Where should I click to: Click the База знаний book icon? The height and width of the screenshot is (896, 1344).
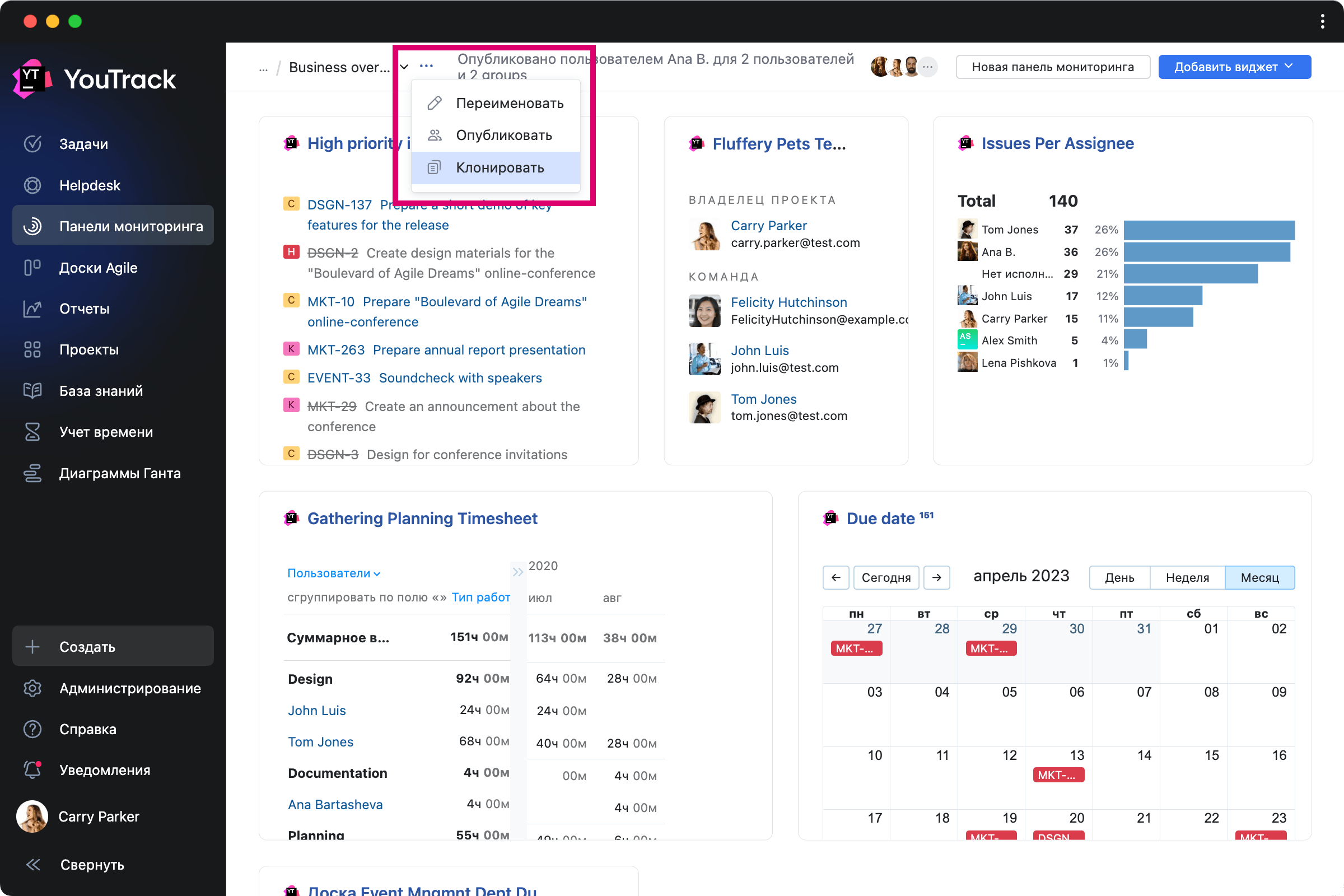(x=32, y=391)
